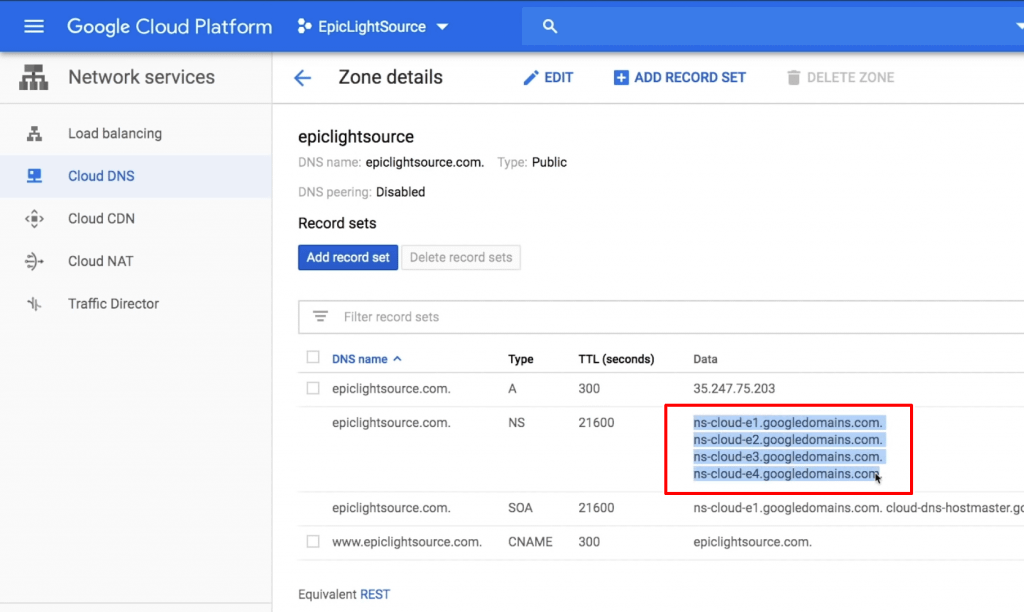Click the DNS peering Disabled value
1024x612 pixels.
point(400,192)
